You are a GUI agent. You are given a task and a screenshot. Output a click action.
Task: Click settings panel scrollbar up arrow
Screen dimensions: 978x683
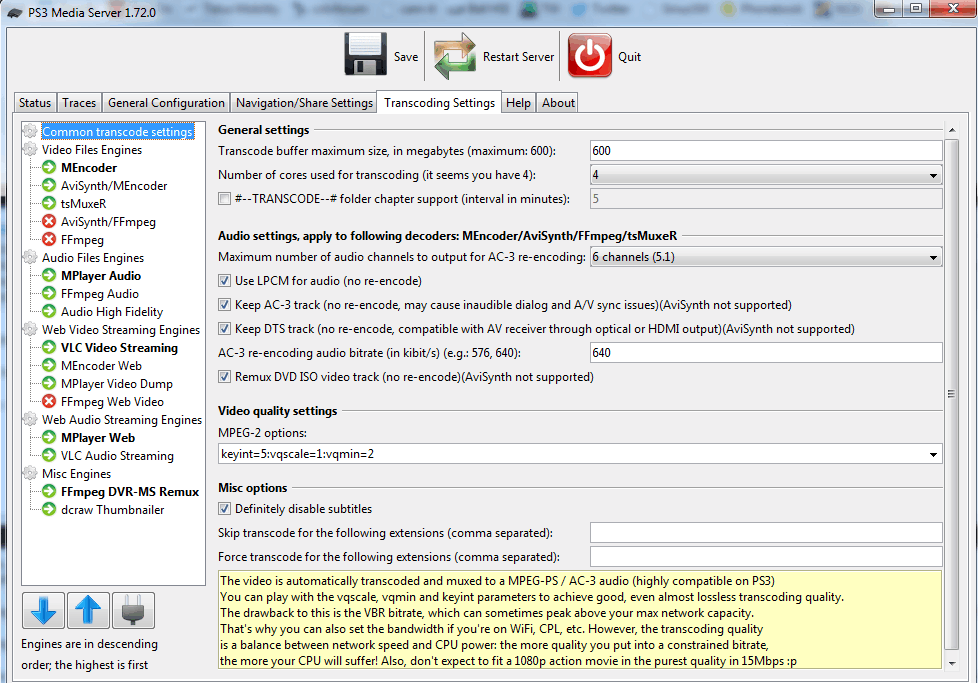(952, 130)
